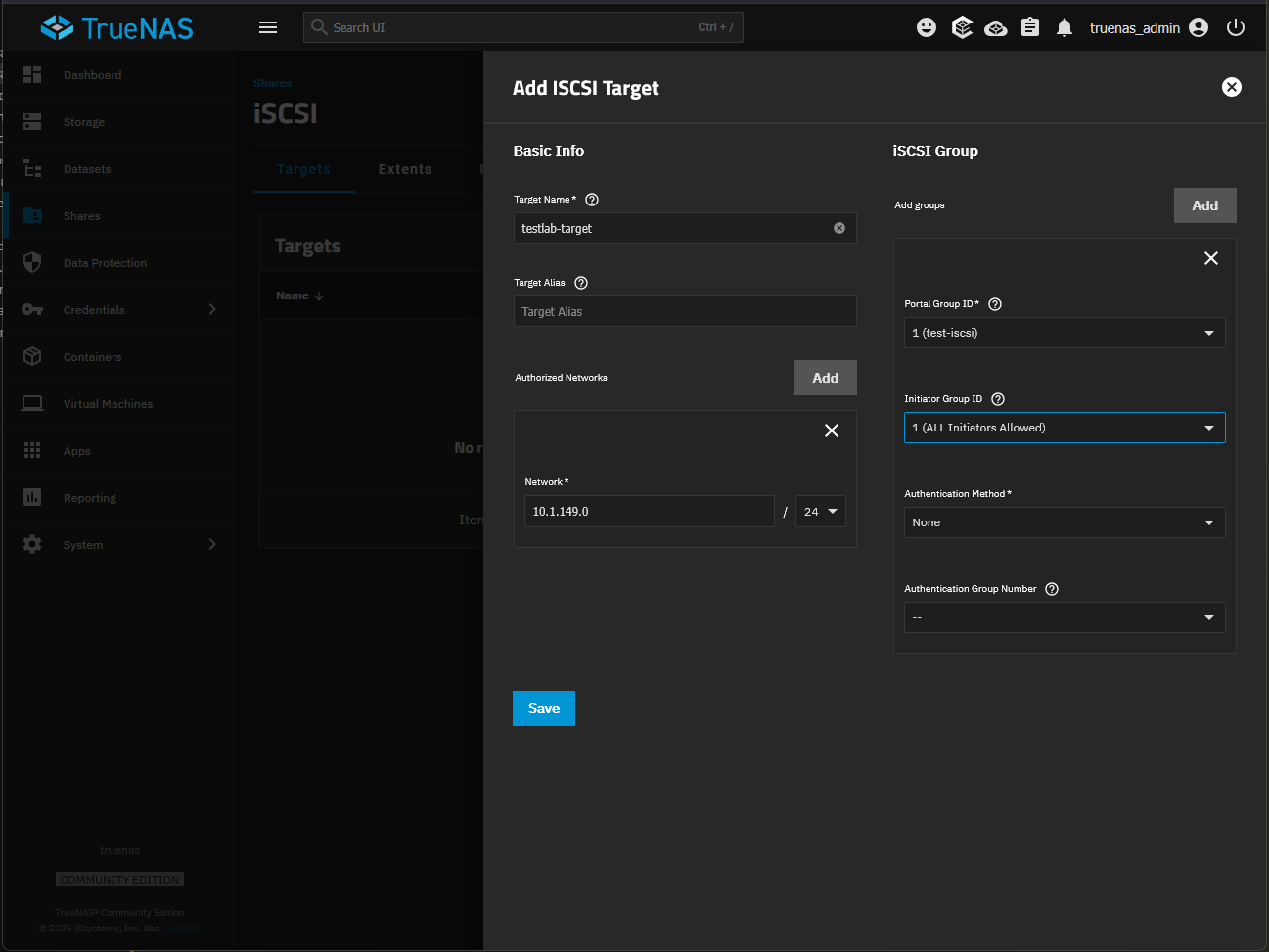Remove the authorized network entry

[x=832, y=431]
